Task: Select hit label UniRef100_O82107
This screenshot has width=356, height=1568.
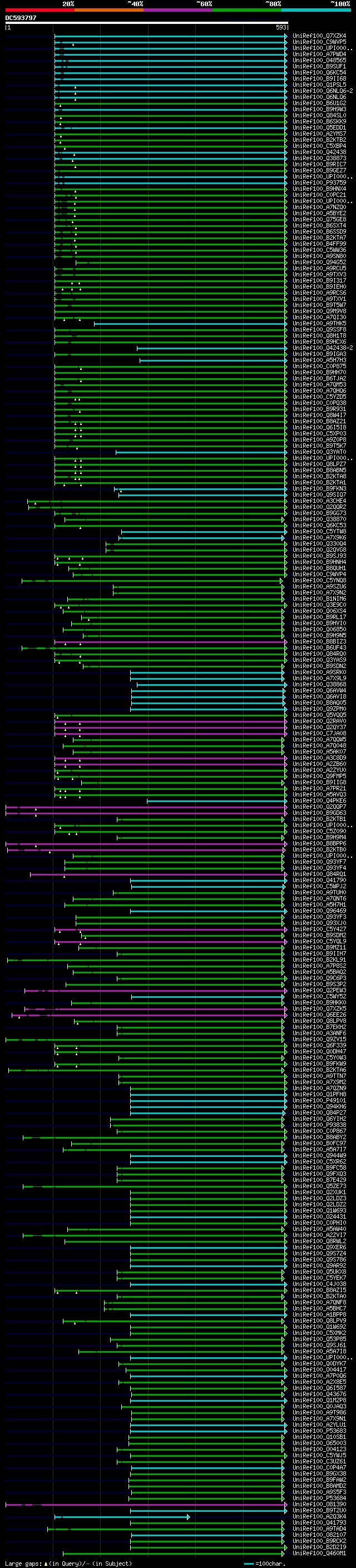Action: (x=319, y=1535)
